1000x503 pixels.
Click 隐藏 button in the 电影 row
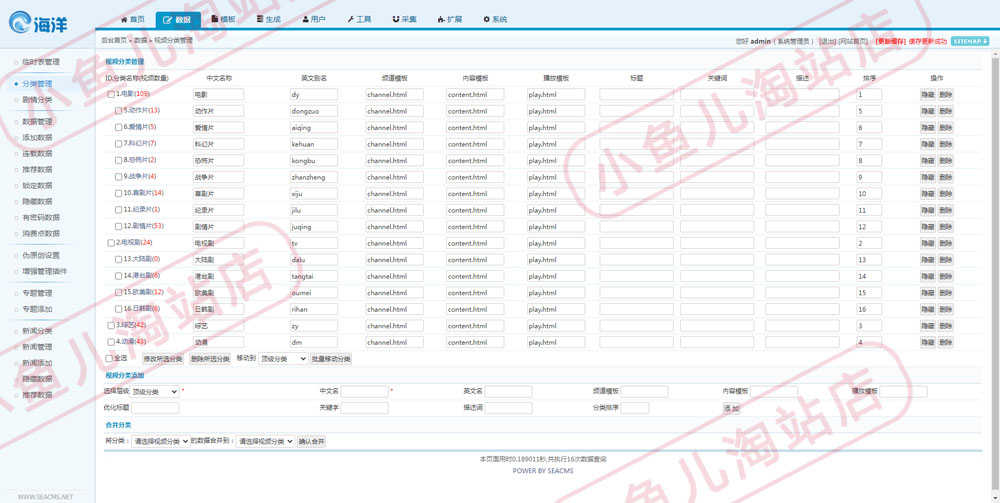coord(927,94)
